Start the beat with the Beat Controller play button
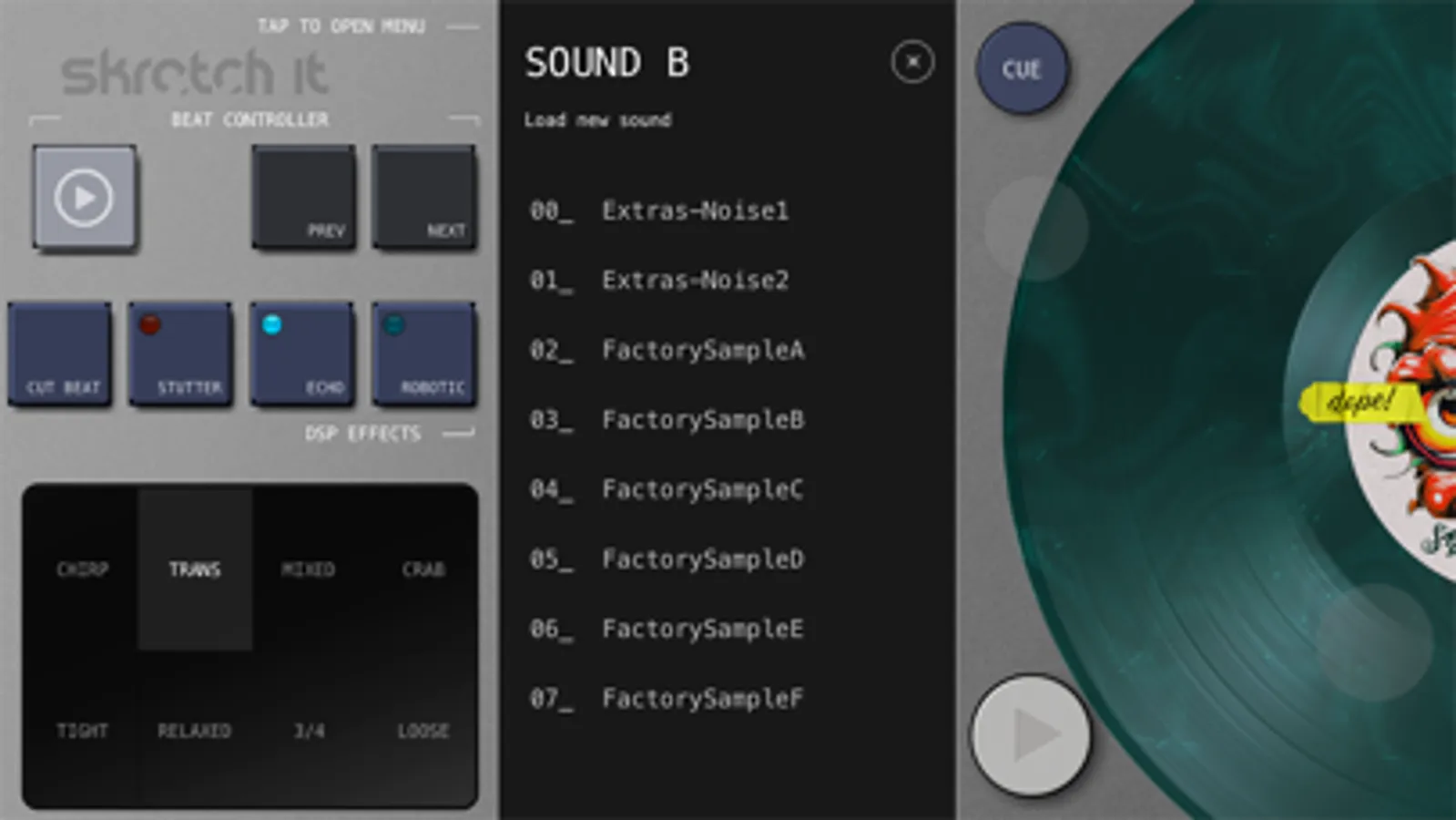1456x820 pixels. pyautogui.click(x=85, y=197)
